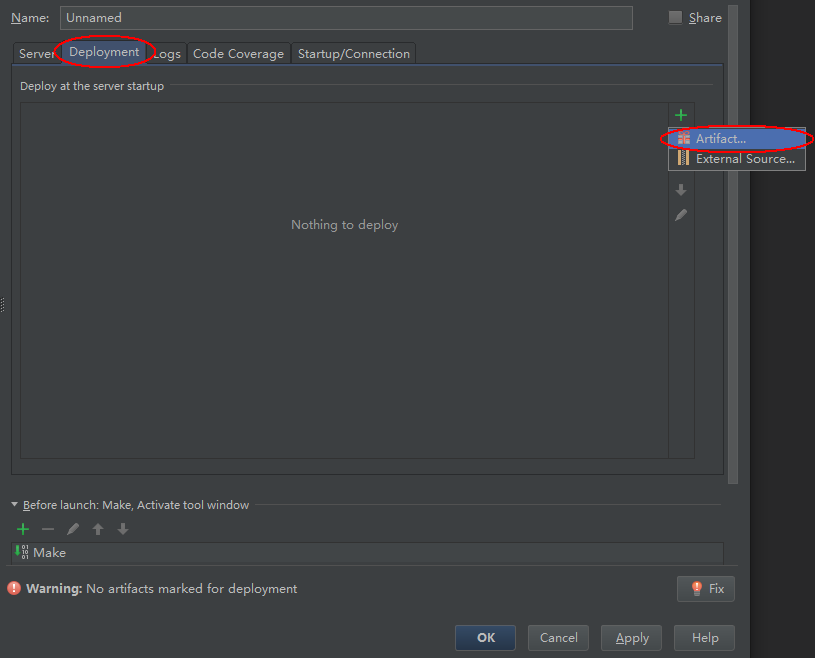Screen dimensions: 815x658
Task: Open the Logs tab
Action: pos(167,53)
